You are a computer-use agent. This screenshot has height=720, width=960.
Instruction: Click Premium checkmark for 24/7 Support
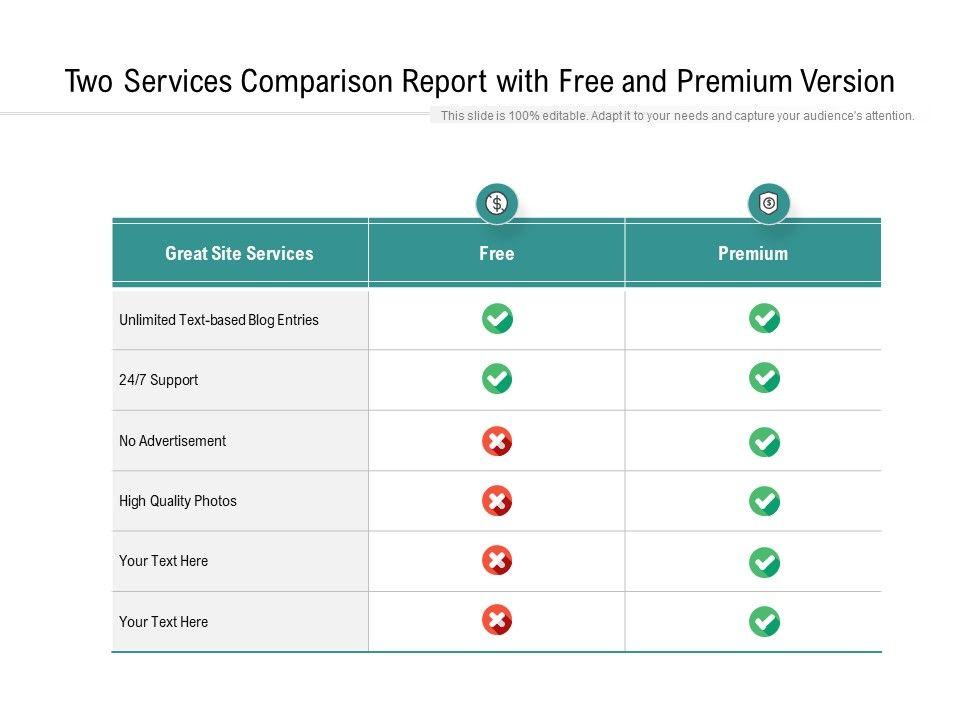pyautogui.click(x=765, y=379)
